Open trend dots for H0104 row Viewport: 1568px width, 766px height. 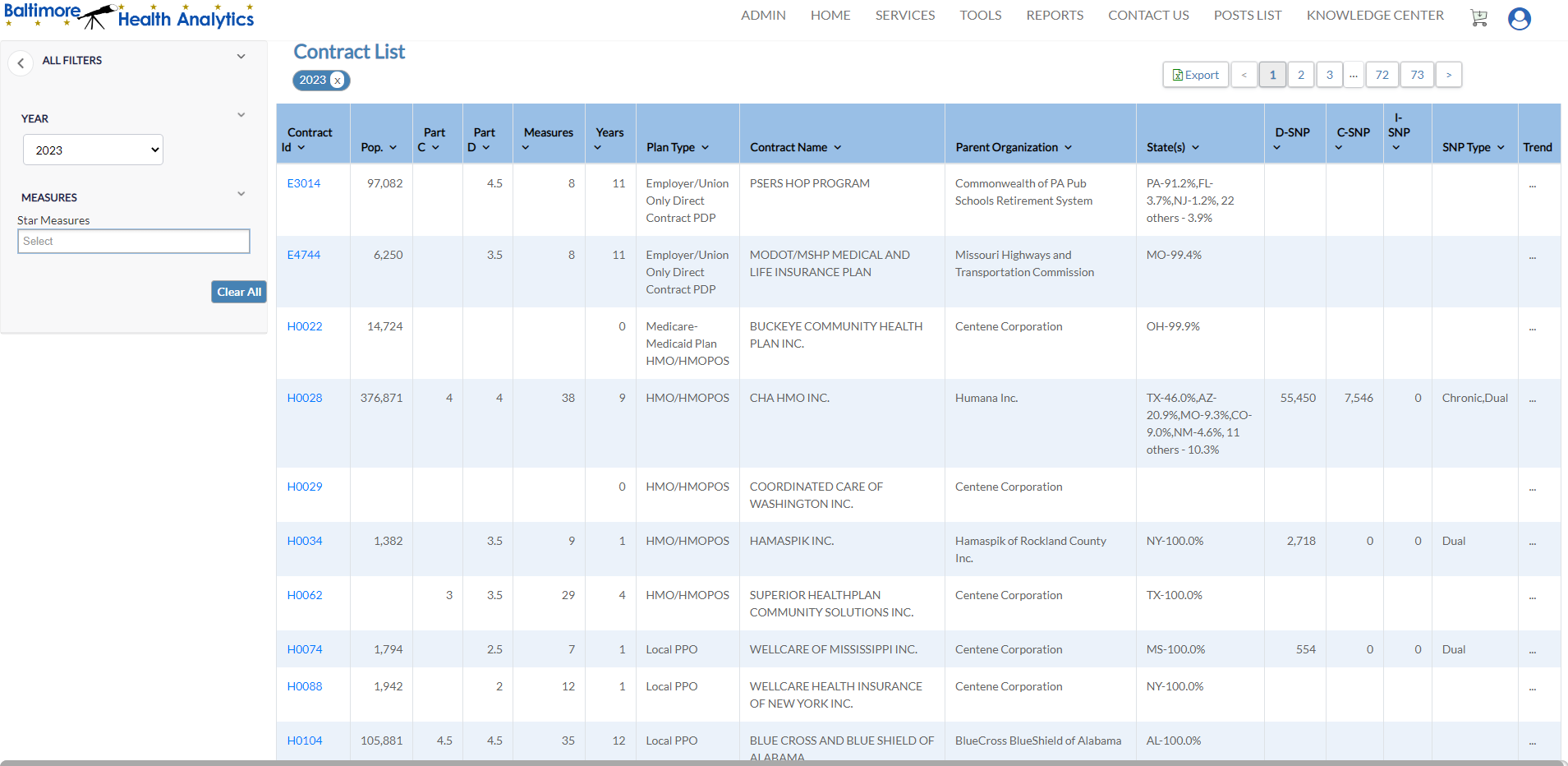(1533, 741)
